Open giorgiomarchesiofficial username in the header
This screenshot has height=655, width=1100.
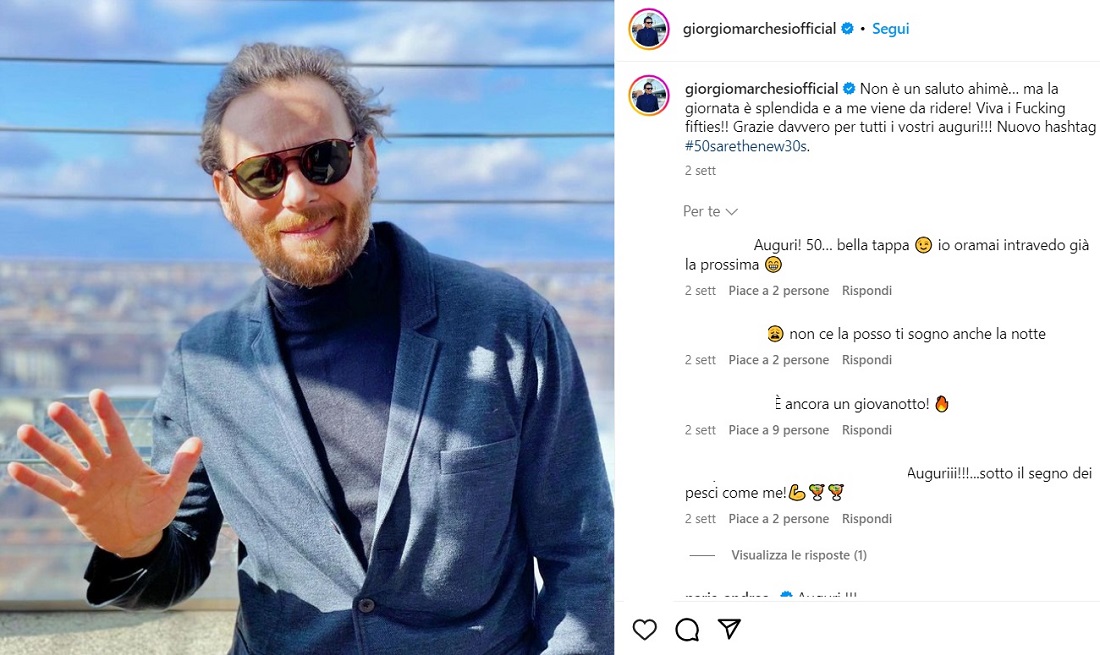759,29
